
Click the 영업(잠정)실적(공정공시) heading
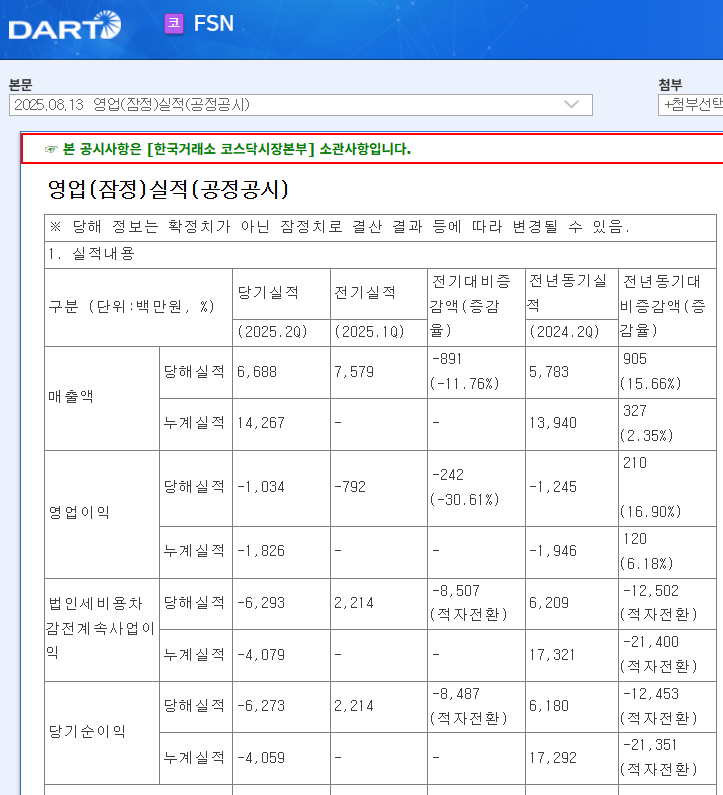(x=168, y=189)
